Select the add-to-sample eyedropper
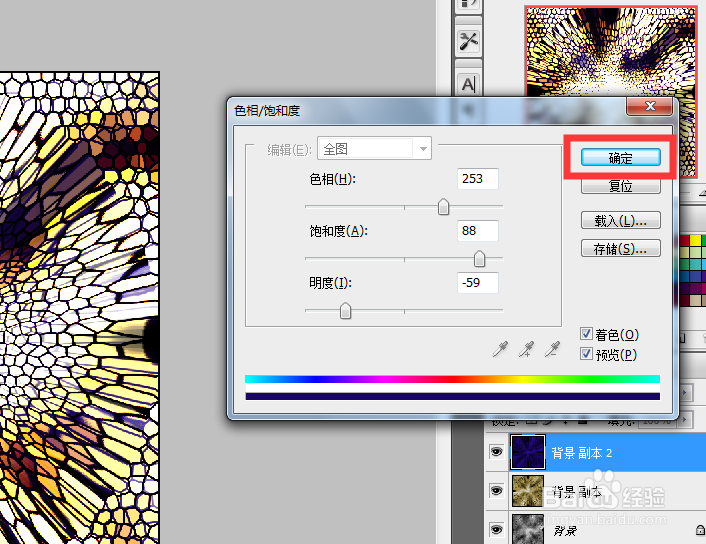The width and height of the screenshot is (706, 544). (526, 349)
